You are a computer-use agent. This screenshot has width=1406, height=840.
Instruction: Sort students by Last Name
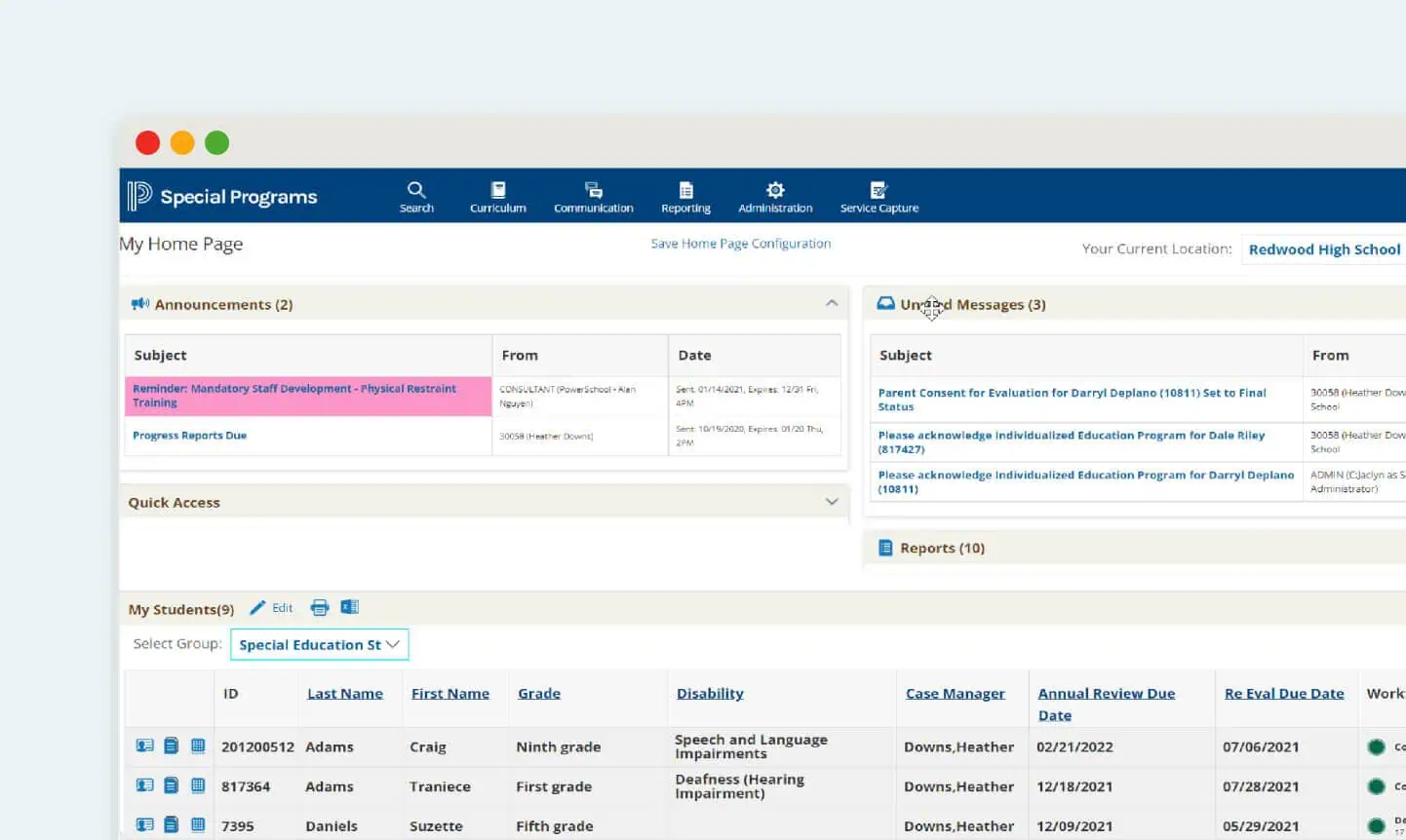point(345,693)
